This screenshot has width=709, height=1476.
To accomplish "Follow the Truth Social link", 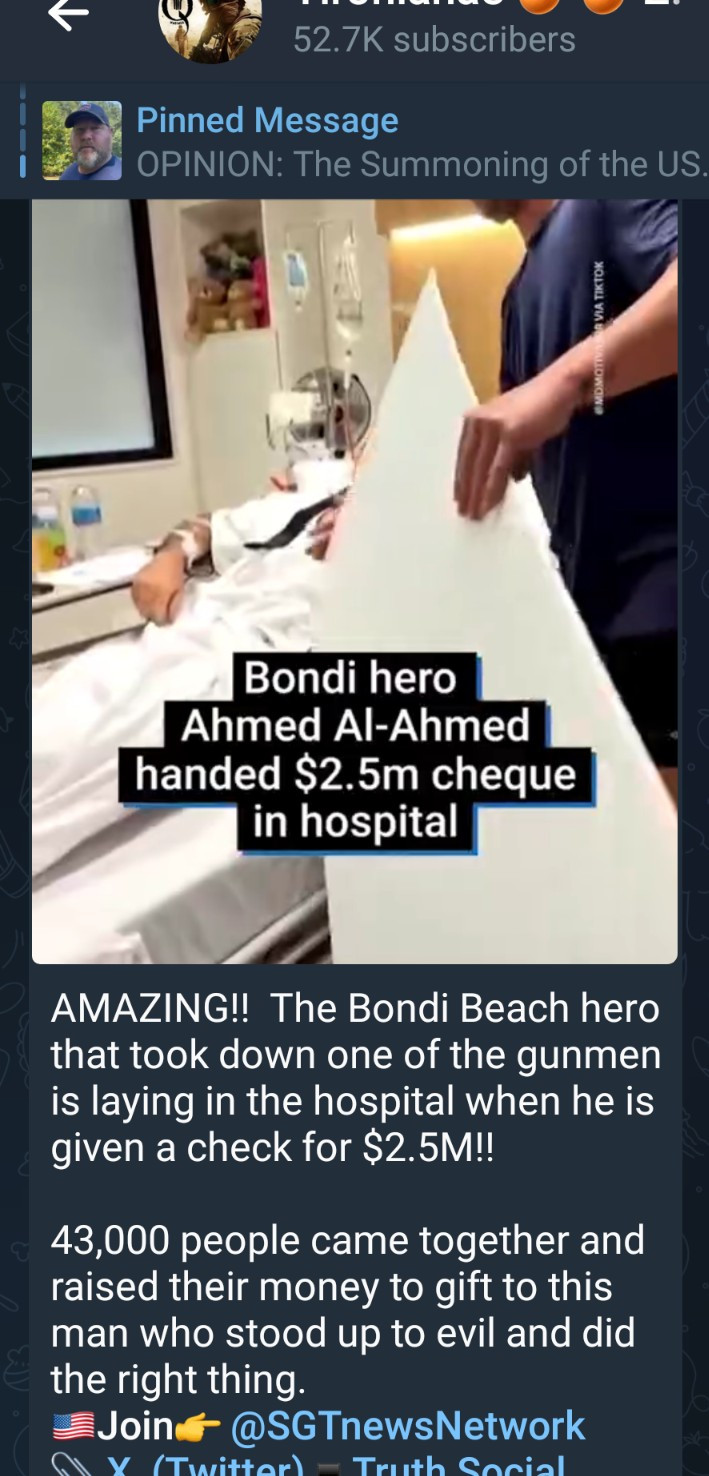I will (458, 1466).
